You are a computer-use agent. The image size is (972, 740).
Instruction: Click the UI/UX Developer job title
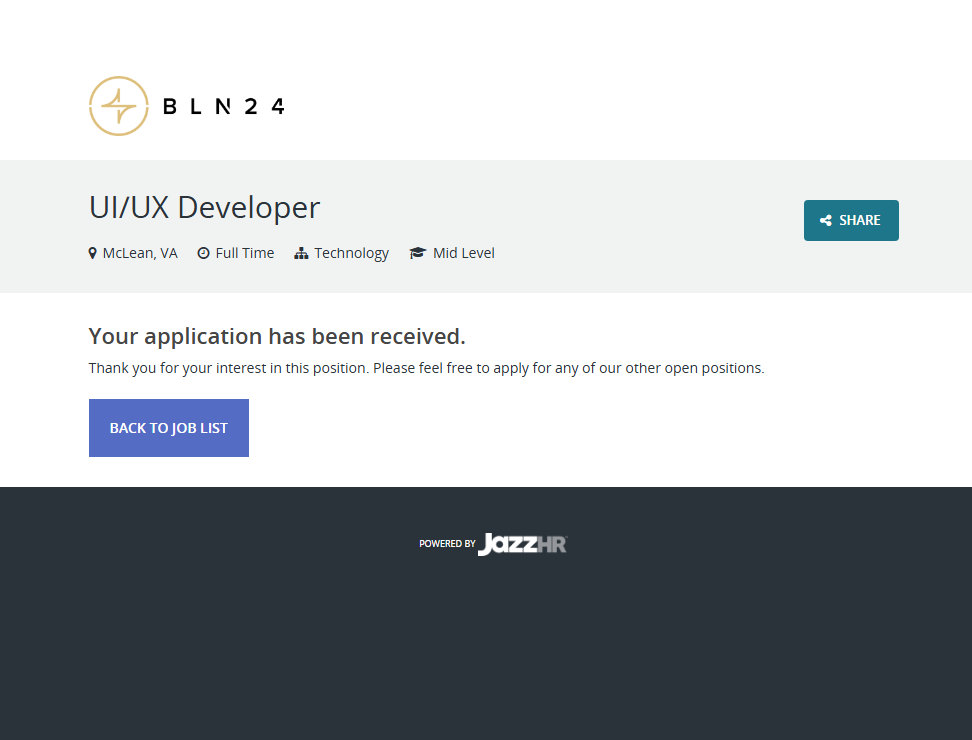(x=204, y=207)
